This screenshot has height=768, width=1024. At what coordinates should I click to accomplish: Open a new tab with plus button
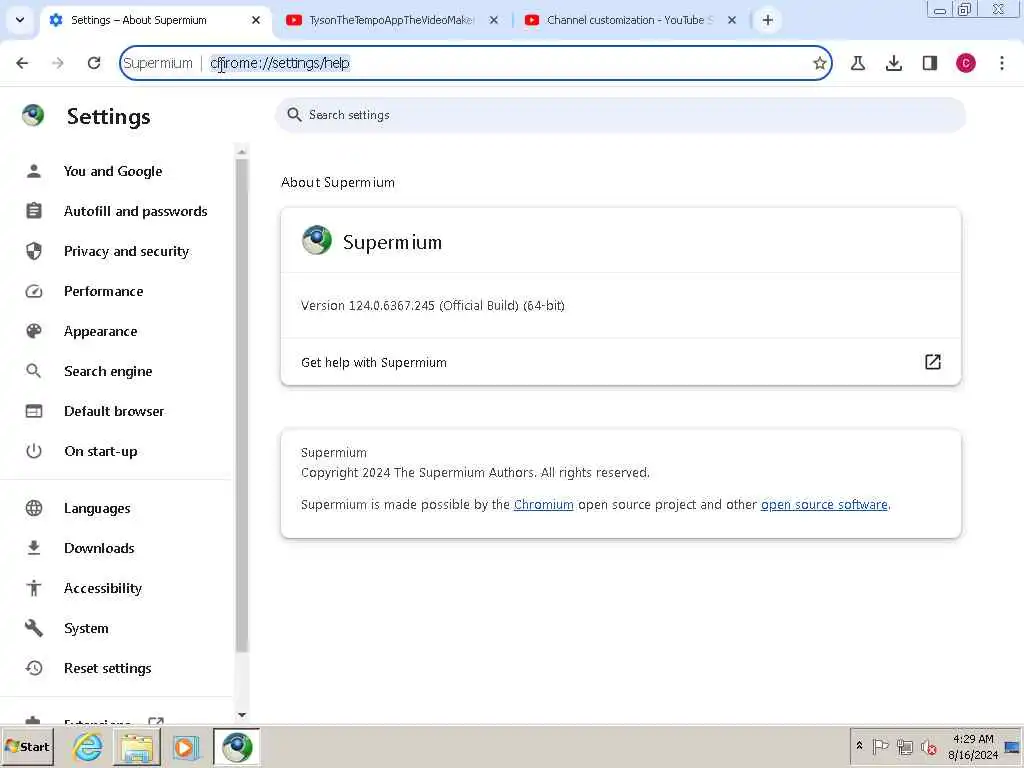(768, 20)
